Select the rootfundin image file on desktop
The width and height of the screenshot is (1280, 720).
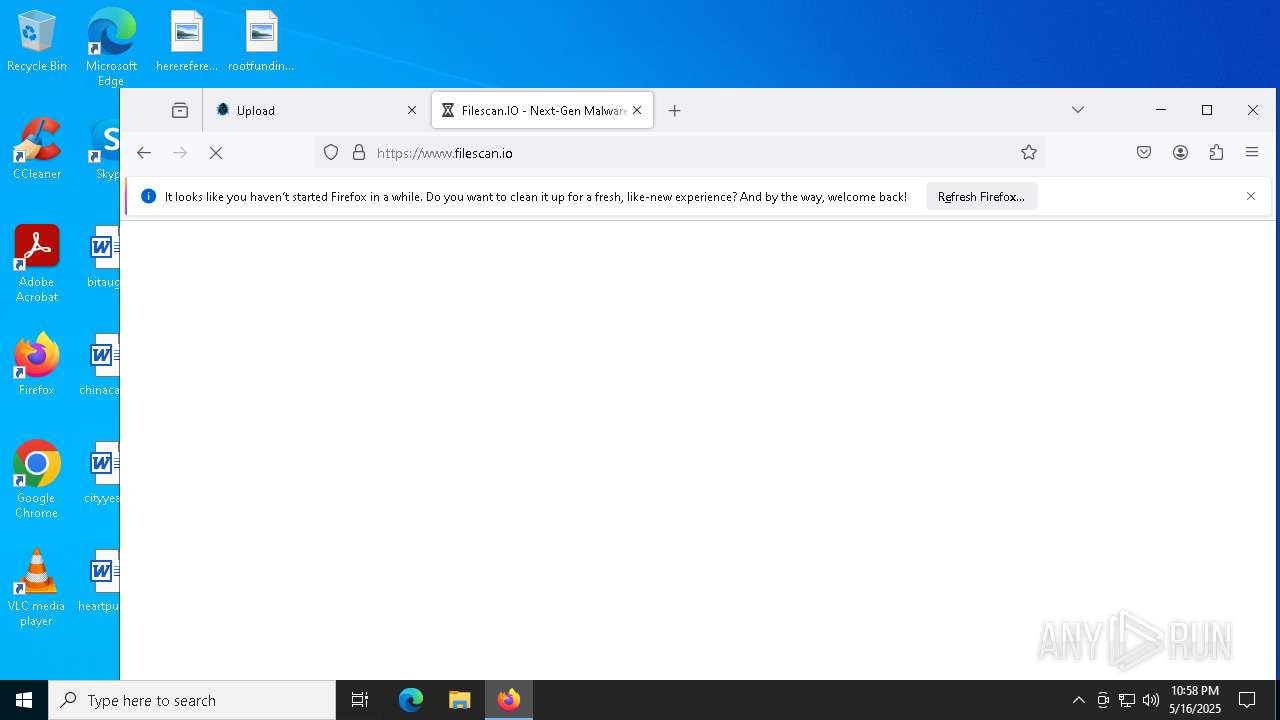point(261,42)
